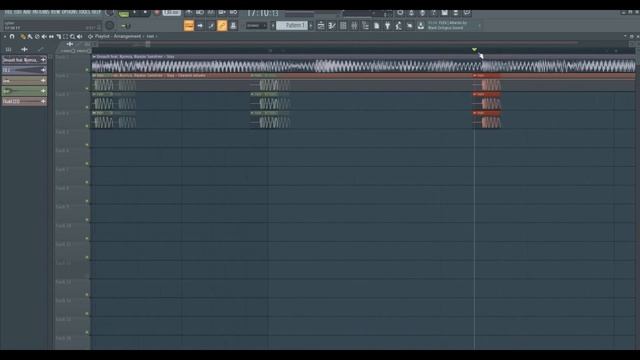640x360 pixels.
Task: Select the playlist Mute tool
Action: (44, 36)
